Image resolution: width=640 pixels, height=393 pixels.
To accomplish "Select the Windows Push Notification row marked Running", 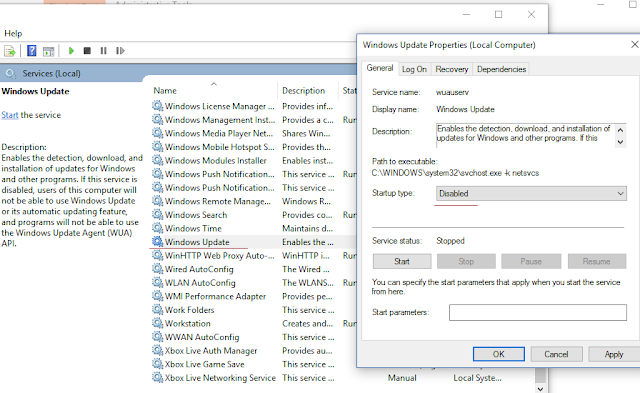I will pos(254,174).
